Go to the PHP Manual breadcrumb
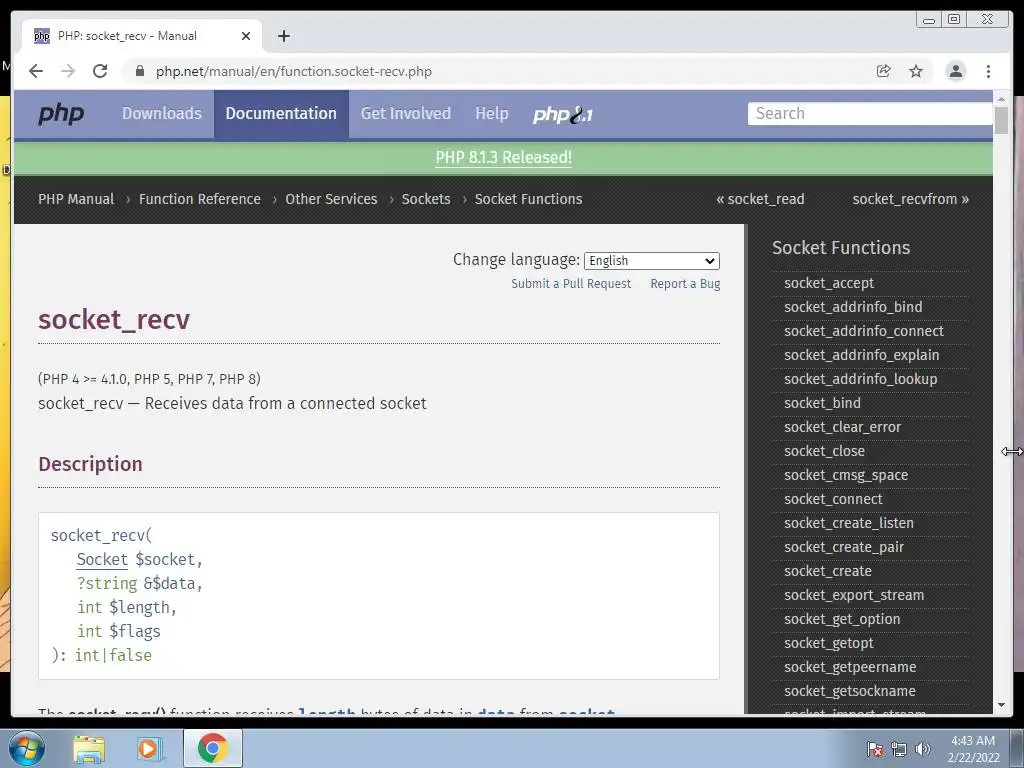The image size is (1024, 768). click(76, 199)
